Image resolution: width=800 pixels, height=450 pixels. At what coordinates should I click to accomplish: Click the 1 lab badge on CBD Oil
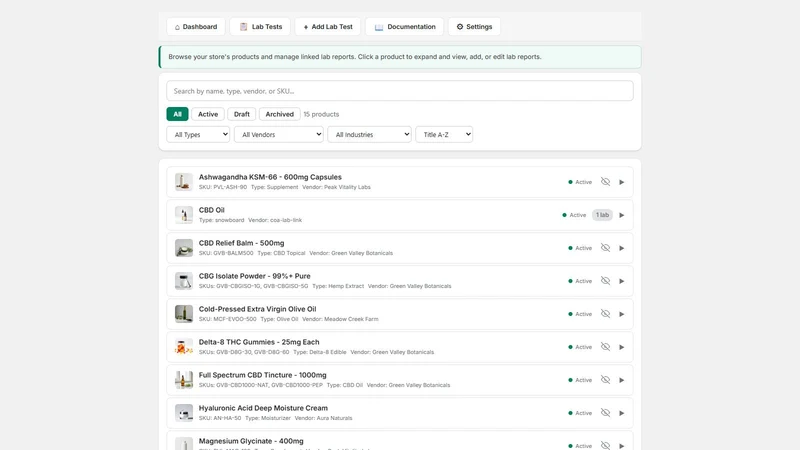coord(602,215)
